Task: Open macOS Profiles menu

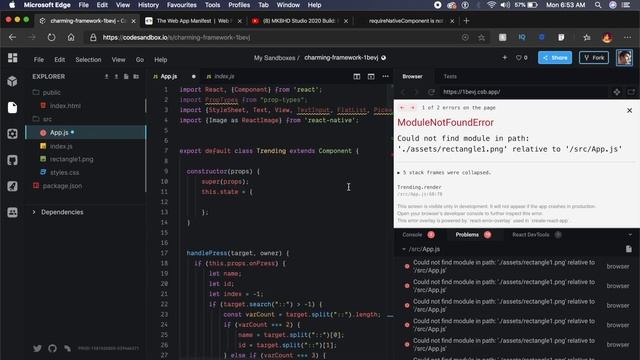Action: 239,5
